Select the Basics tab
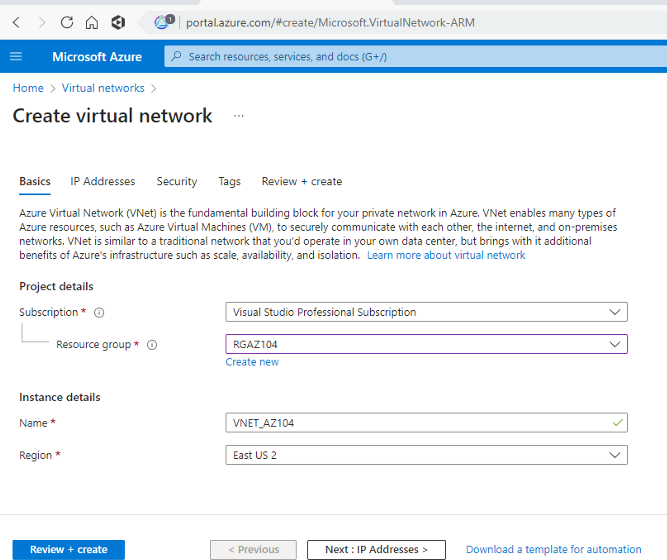This screenshot has width=667, height=560. pyautogui.click(x=35, y=181)
